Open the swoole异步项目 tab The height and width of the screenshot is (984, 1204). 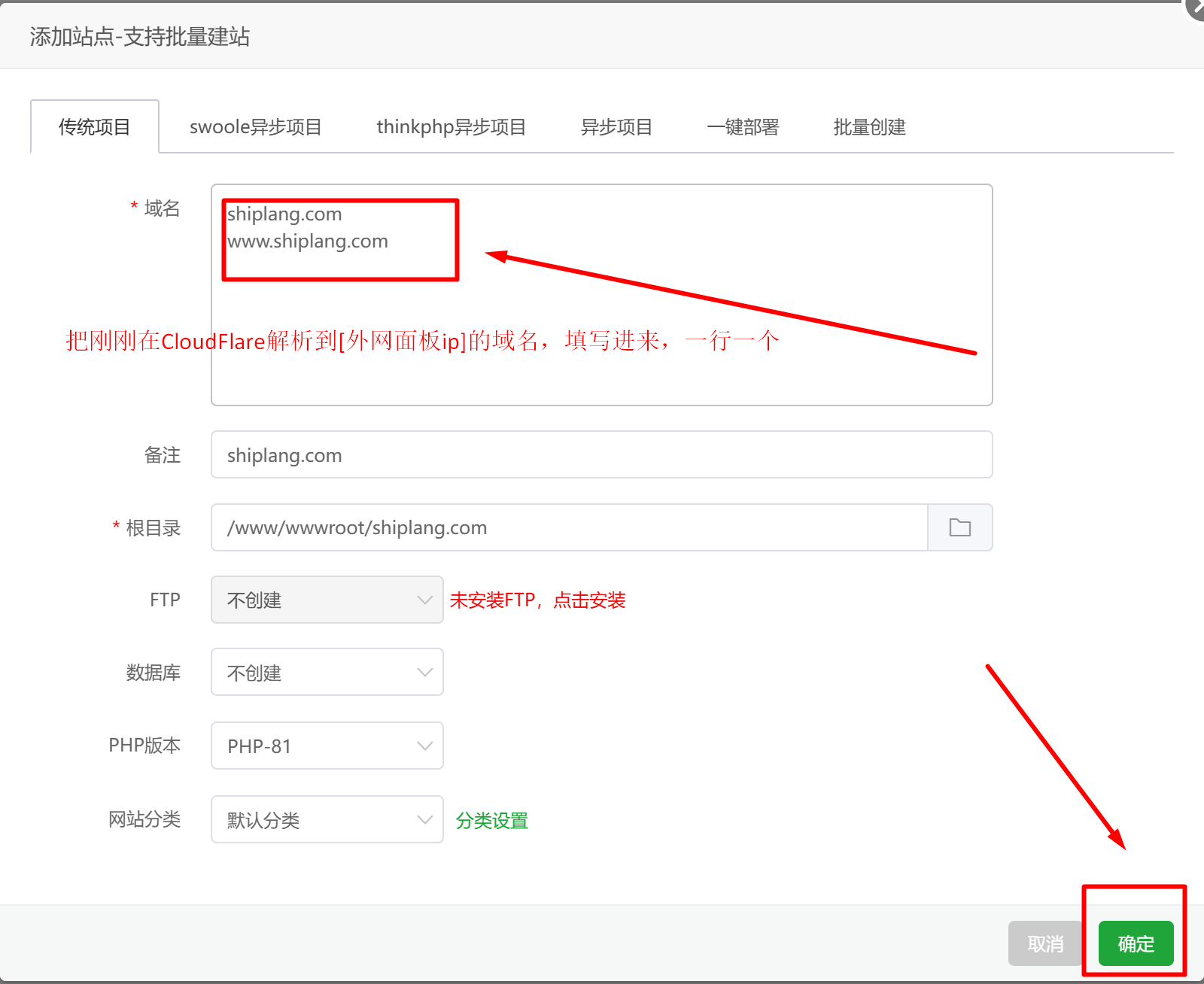pos(255,127)
